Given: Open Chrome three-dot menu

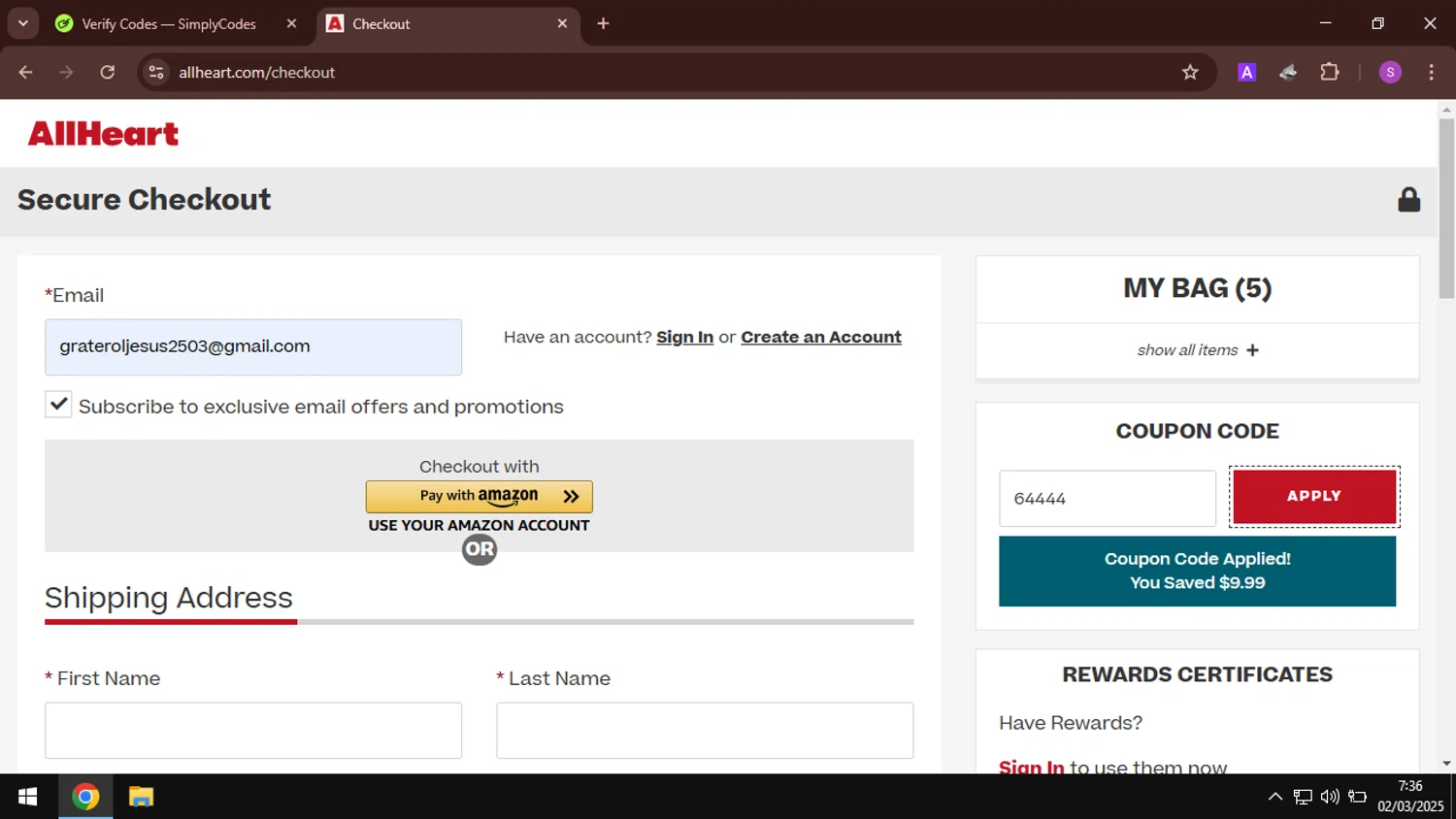Looking at the screenshot, I should (1431, 72).
